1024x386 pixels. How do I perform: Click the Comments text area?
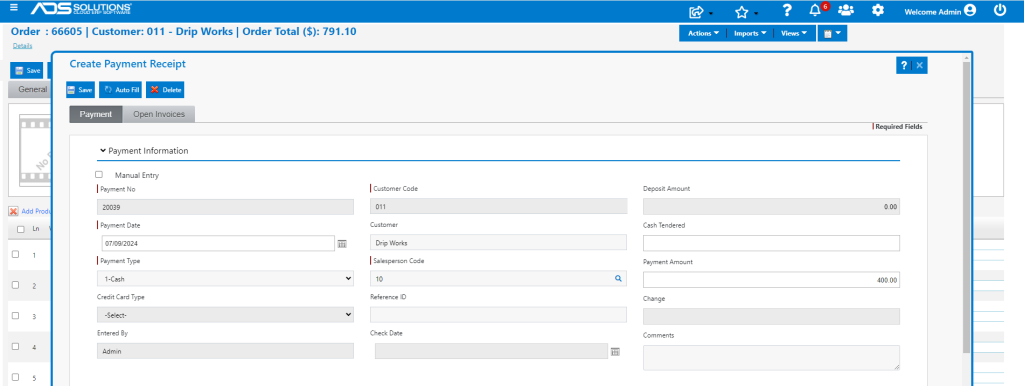pos(771,358)
